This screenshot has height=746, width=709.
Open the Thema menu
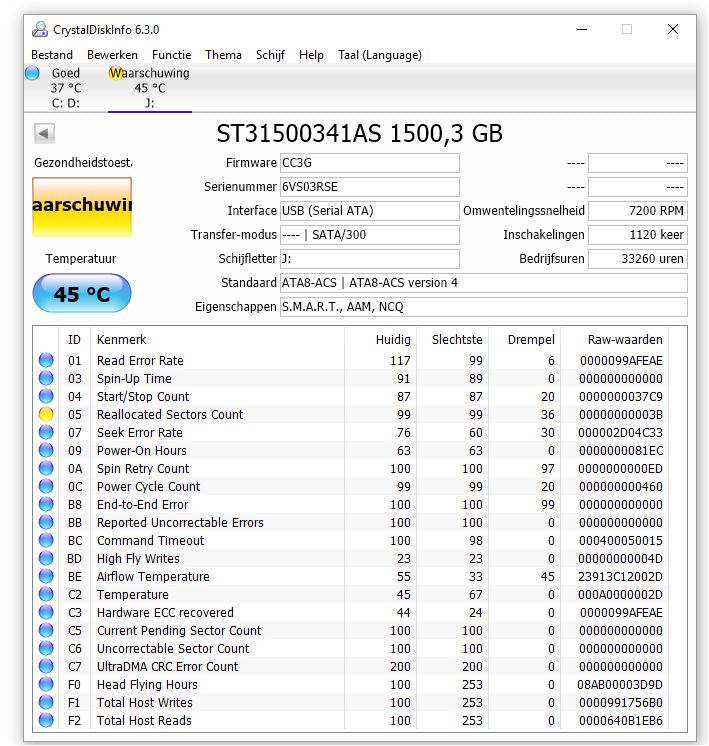tap(223, 55)
